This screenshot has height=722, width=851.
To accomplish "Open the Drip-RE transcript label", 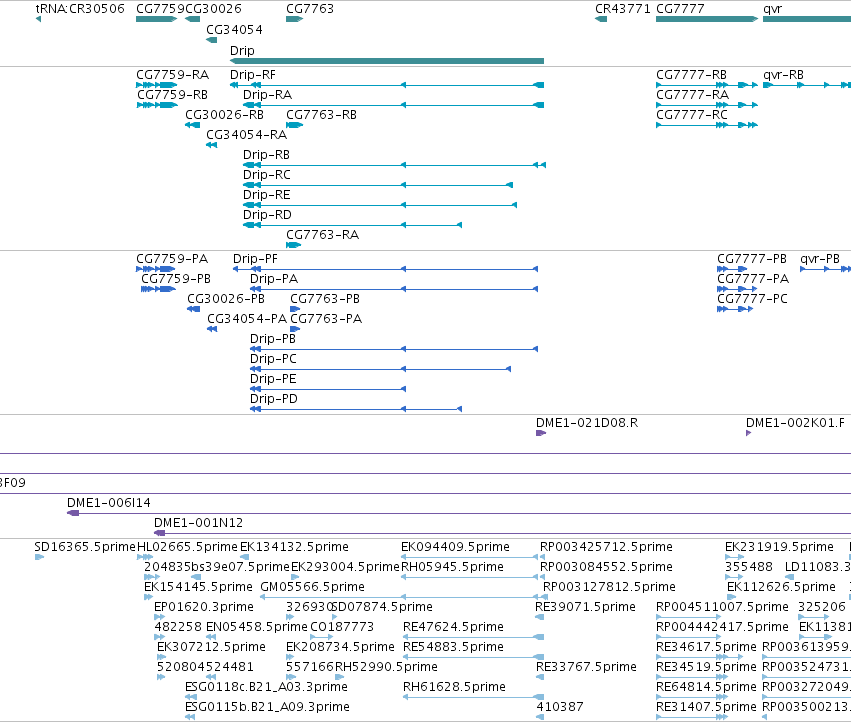I will tap(266, 195).
